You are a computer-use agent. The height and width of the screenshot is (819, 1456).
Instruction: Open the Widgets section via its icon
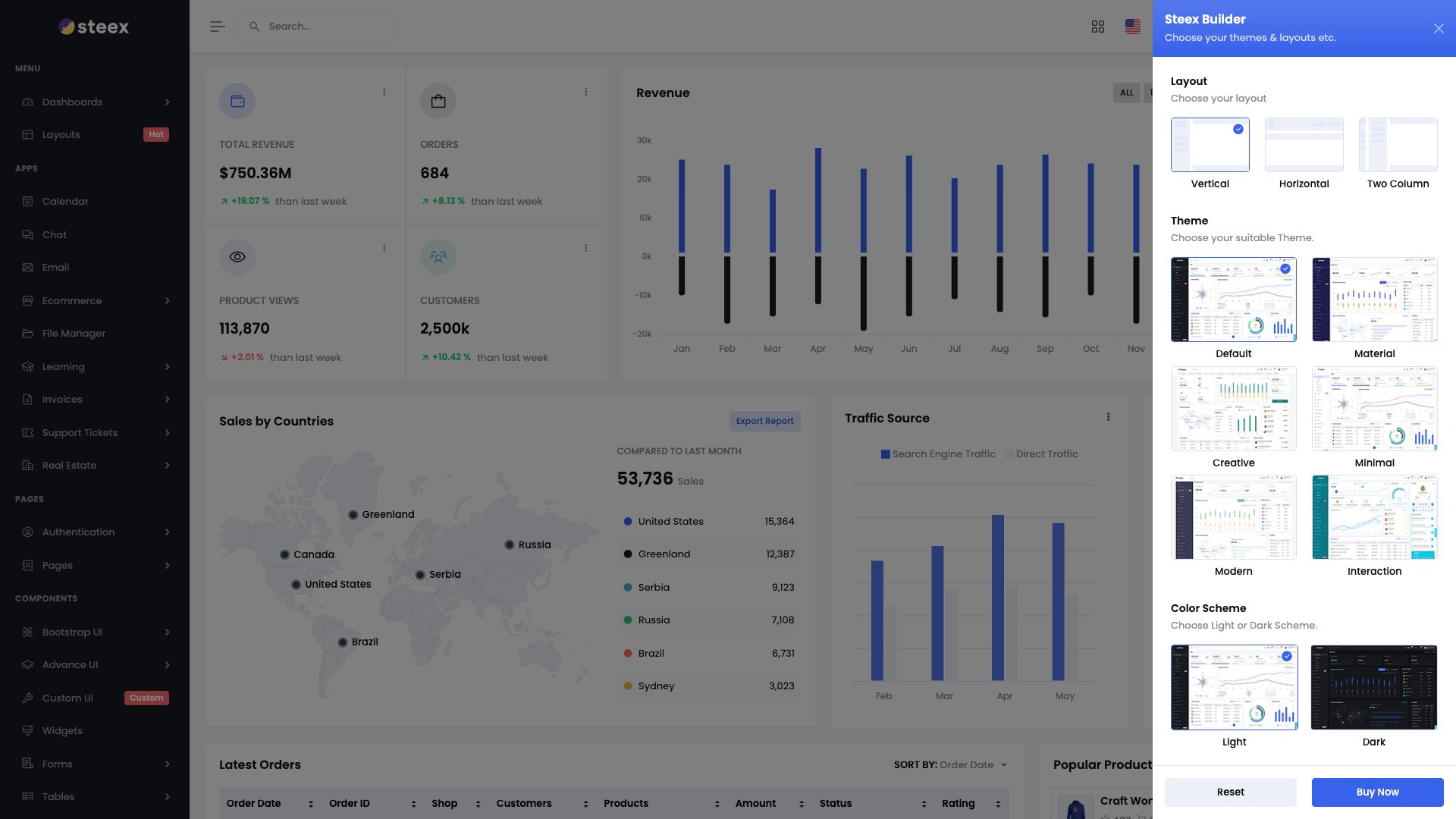tap(28, 730)
